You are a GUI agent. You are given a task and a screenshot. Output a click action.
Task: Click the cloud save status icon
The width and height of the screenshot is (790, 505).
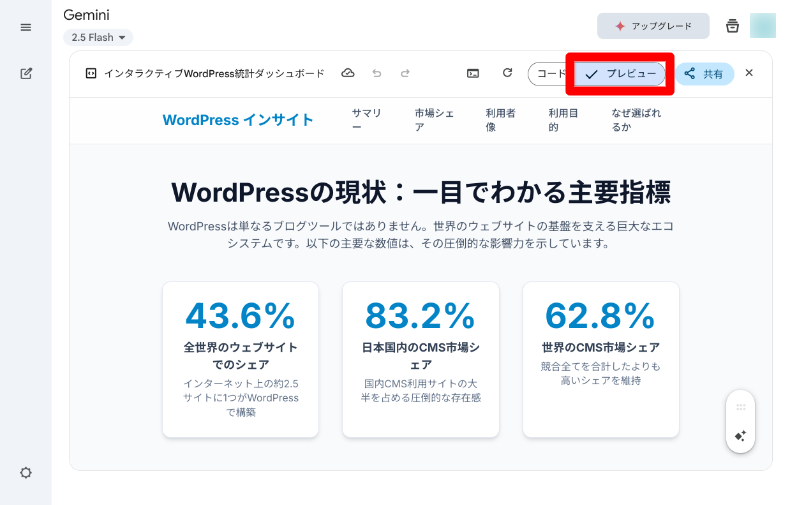[x=348, y=74]
